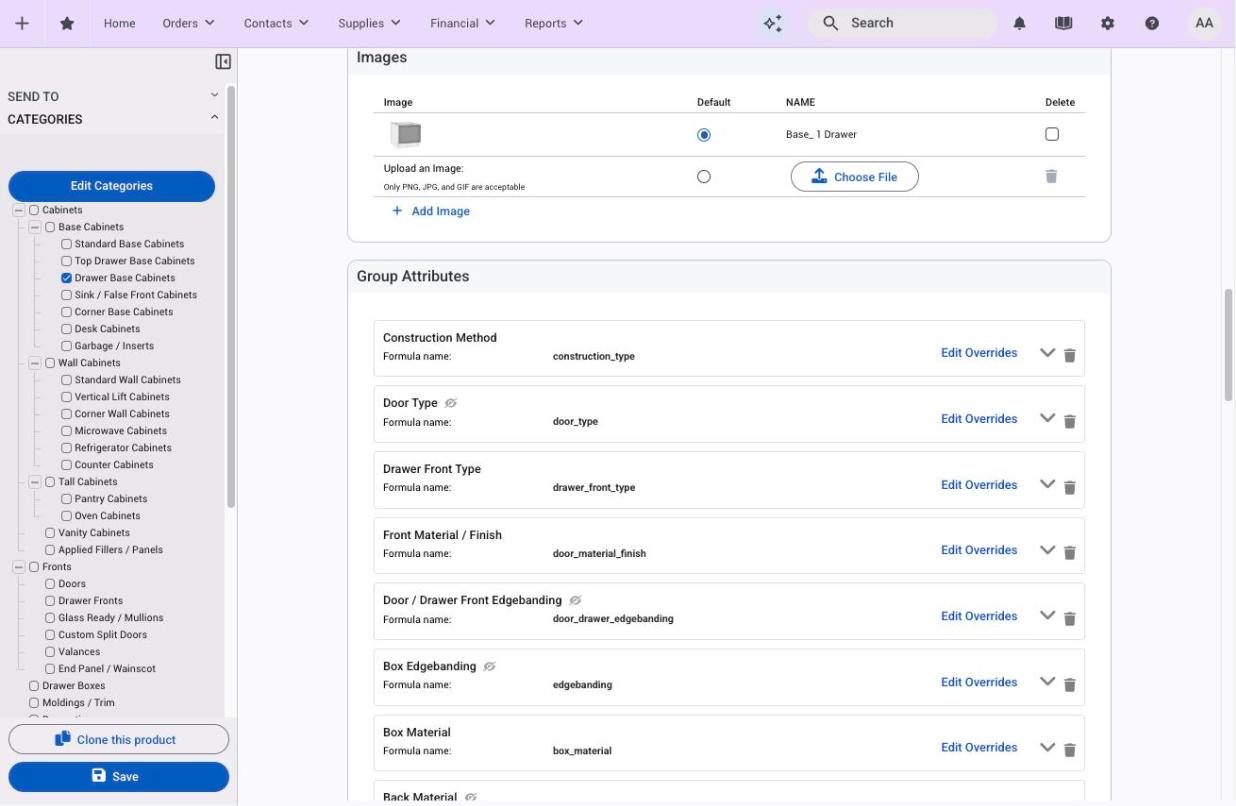Open the Contacts menu
The image size is (1236, 806).
pos(276,23)
